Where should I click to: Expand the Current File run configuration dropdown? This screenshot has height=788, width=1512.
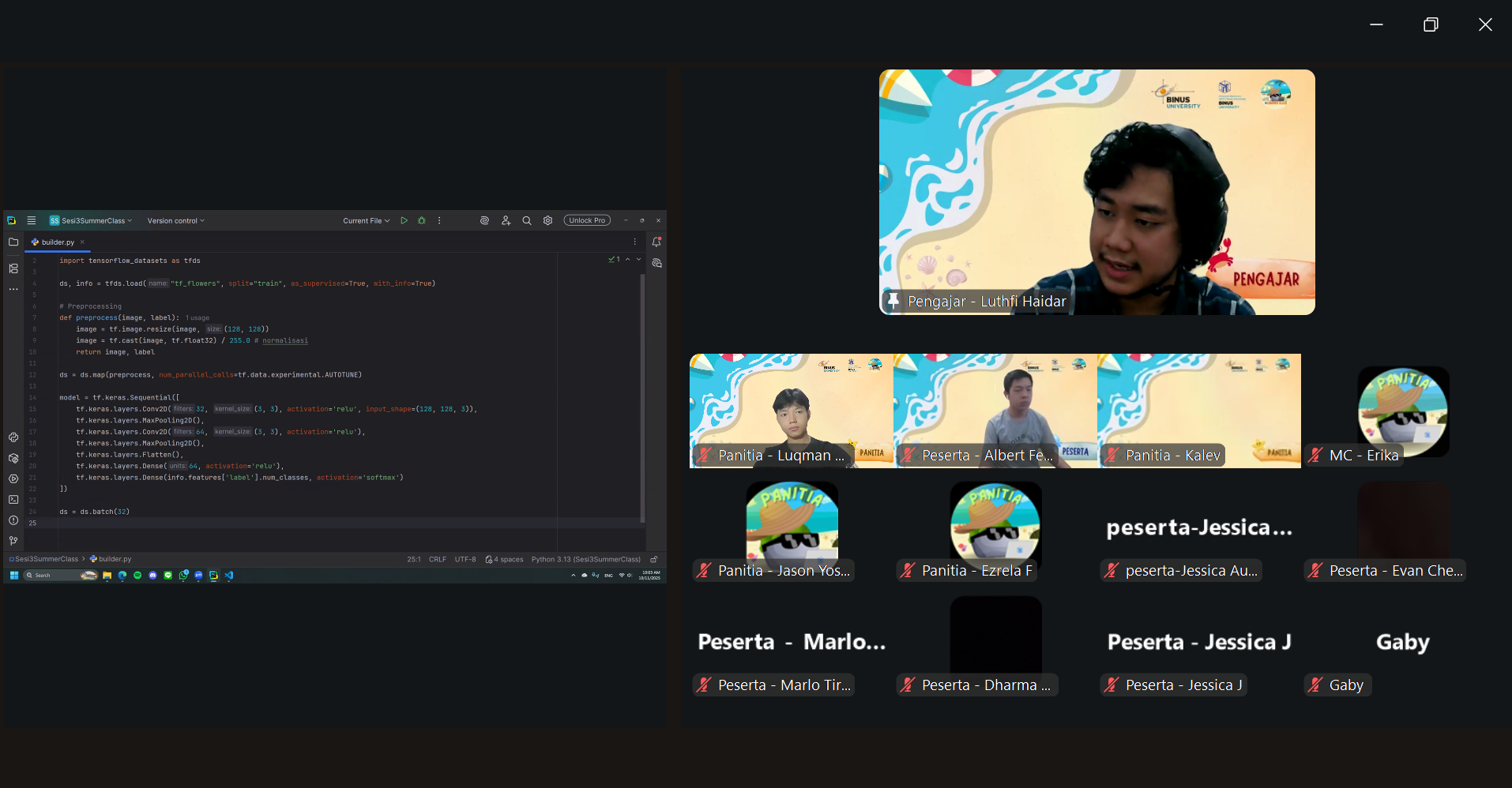(x=366, y=221)
